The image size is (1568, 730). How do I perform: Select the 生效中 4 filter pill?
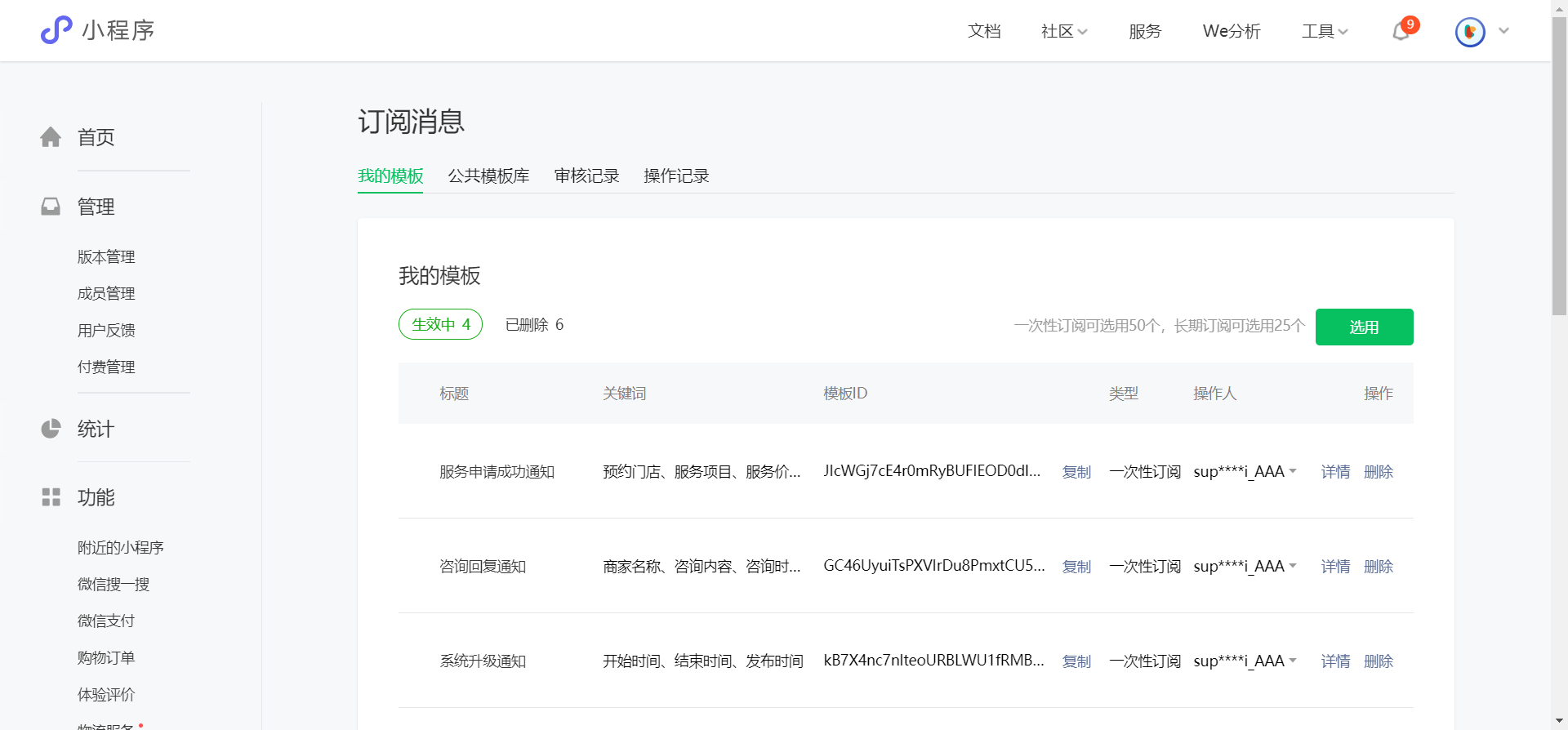pos(440,324)
